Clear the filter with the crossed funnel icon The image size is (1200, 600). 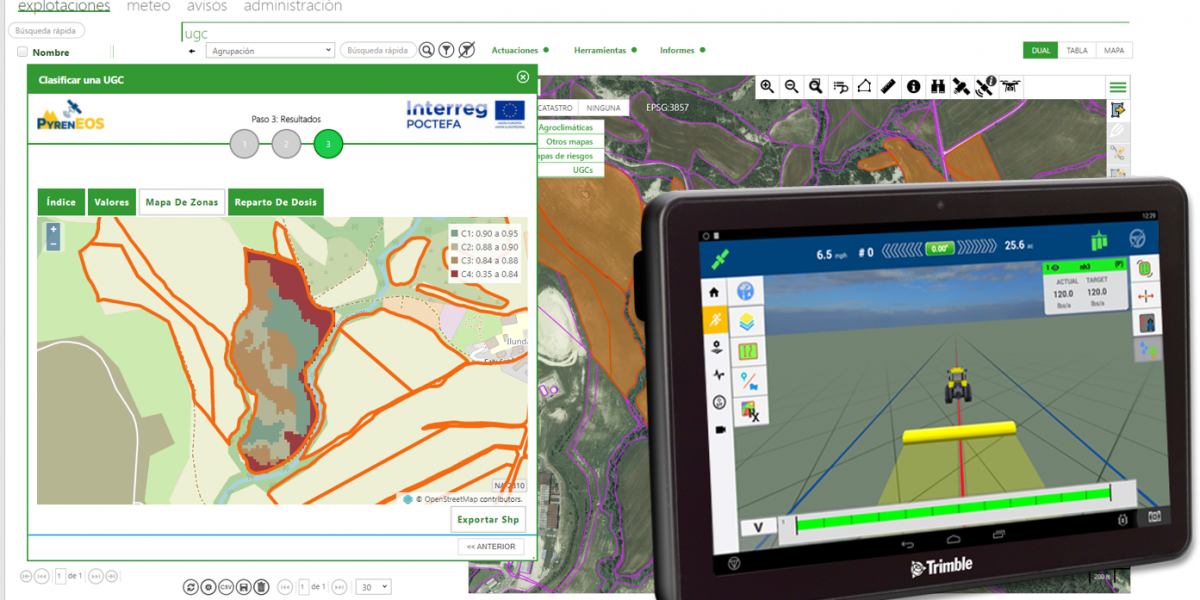pos(466,50)
